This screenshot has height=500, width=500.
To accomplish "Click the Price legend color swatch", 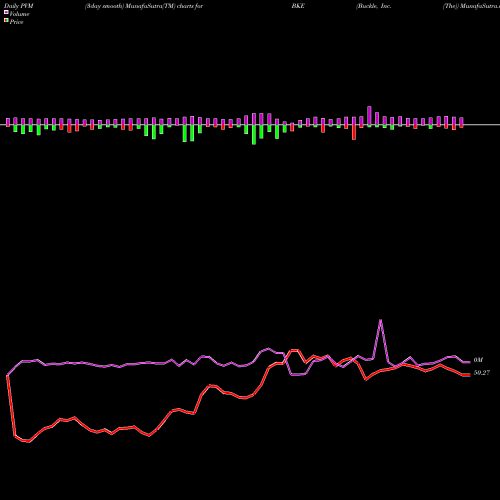I will click(x=6, y=21).
